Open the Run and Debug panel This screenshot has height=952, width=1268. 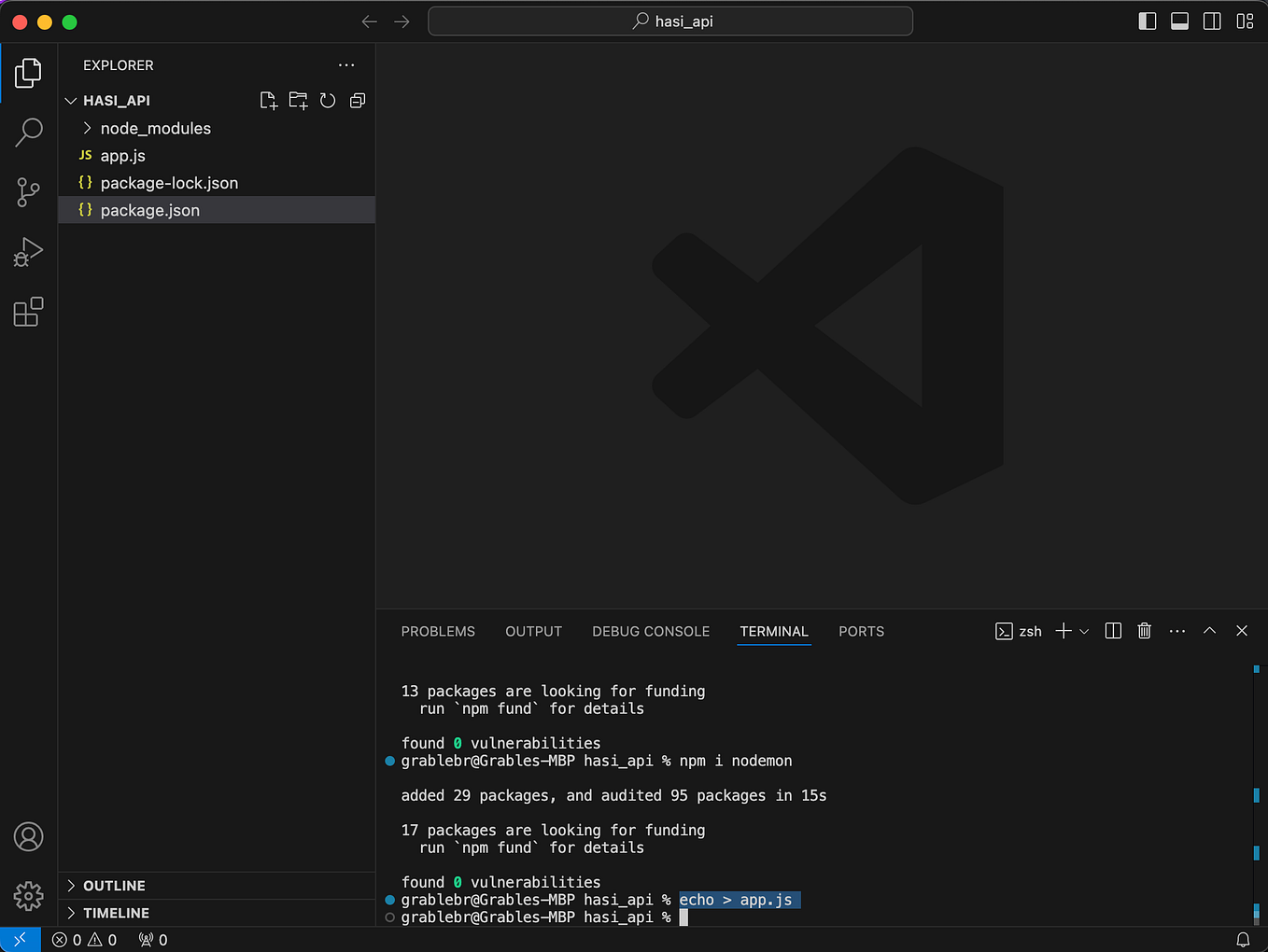tap(28, 251)
